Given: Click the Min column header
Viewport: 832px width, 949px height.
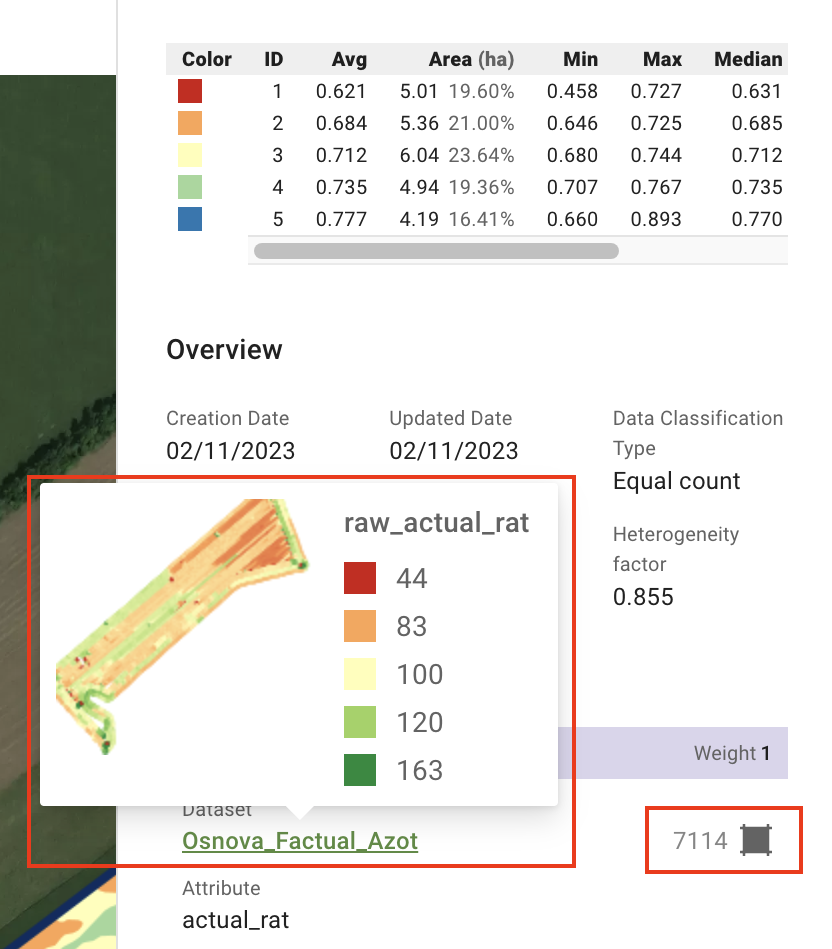Looking at the screenshot, I should click(580, 60).
